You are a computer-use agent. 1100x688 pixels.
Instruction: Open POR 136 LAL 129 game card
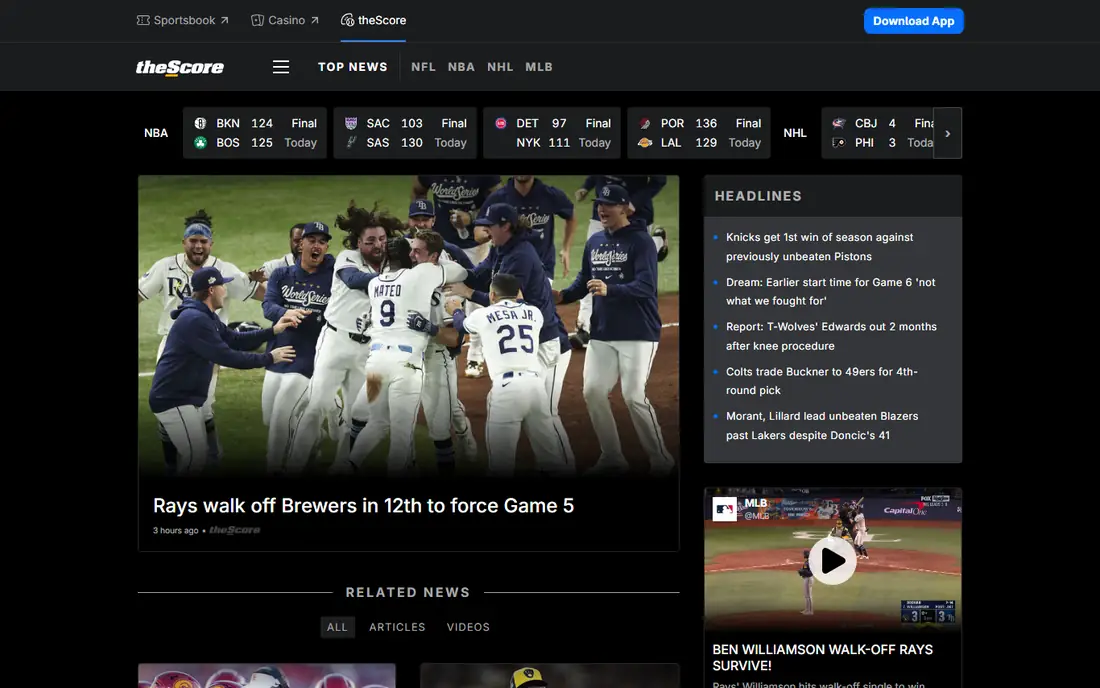click(x=699, y=133)
